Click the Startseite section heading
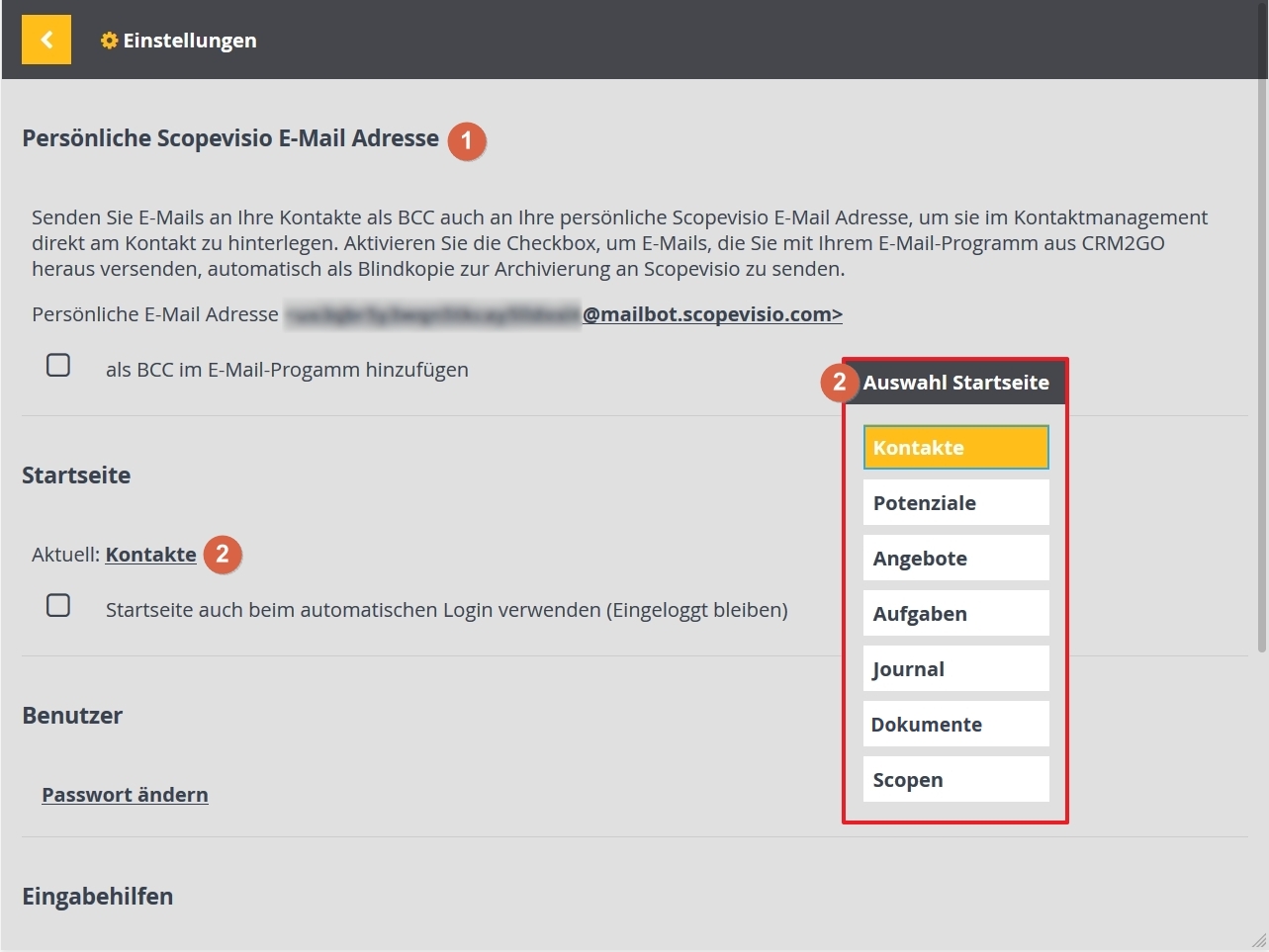This screenshot has height=952, width=1269. (76, 476)
